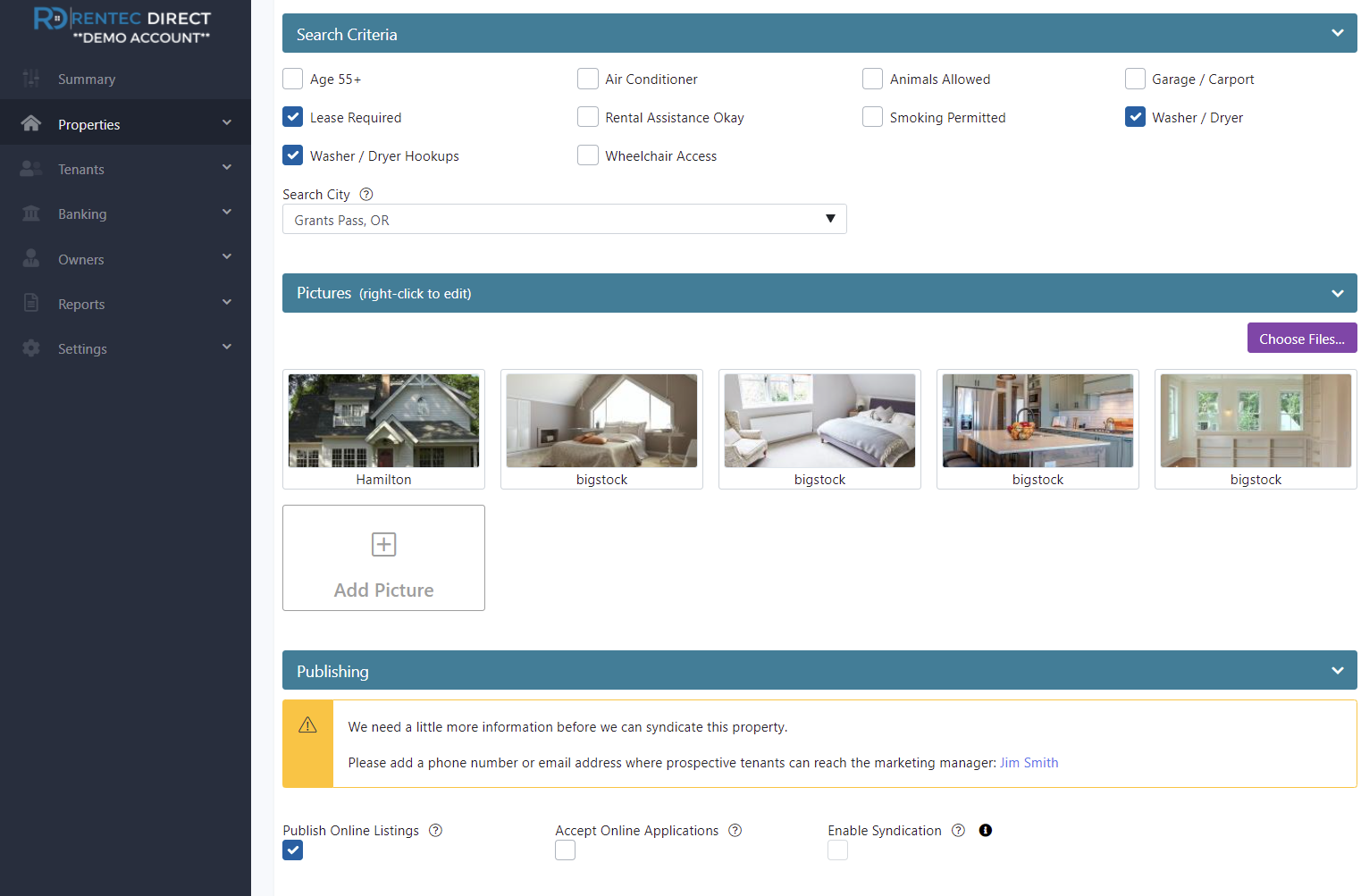Screen dimensions: 1361x896
Task: Click Choose Files to upload pictures
Action: (x=1301, y=338)
